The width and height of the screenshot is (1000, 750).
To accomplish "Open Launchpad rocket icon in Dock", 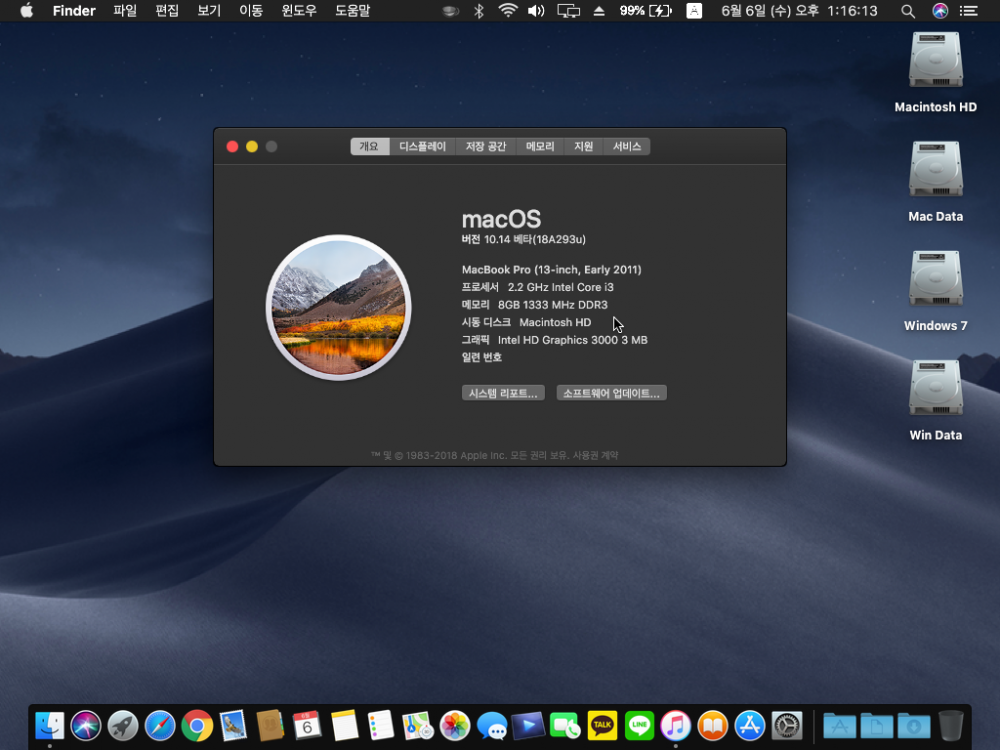I will [x=122, y=726].
